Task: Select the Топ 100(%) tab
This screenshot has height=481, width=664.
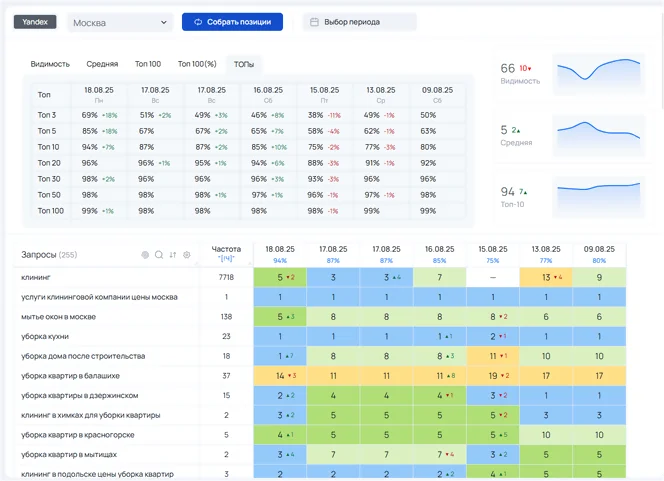Action: coord(197,64)
